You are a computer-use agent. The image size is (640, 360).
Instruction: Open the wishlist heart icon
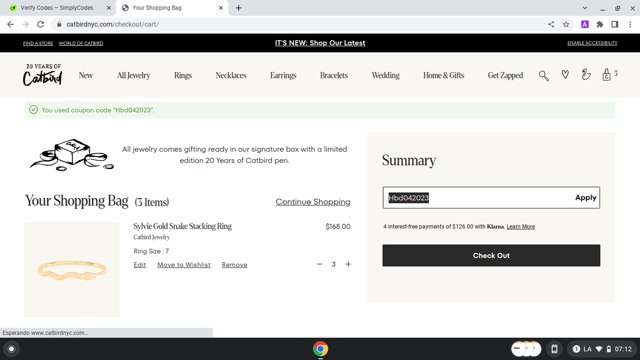click(565, 75)
